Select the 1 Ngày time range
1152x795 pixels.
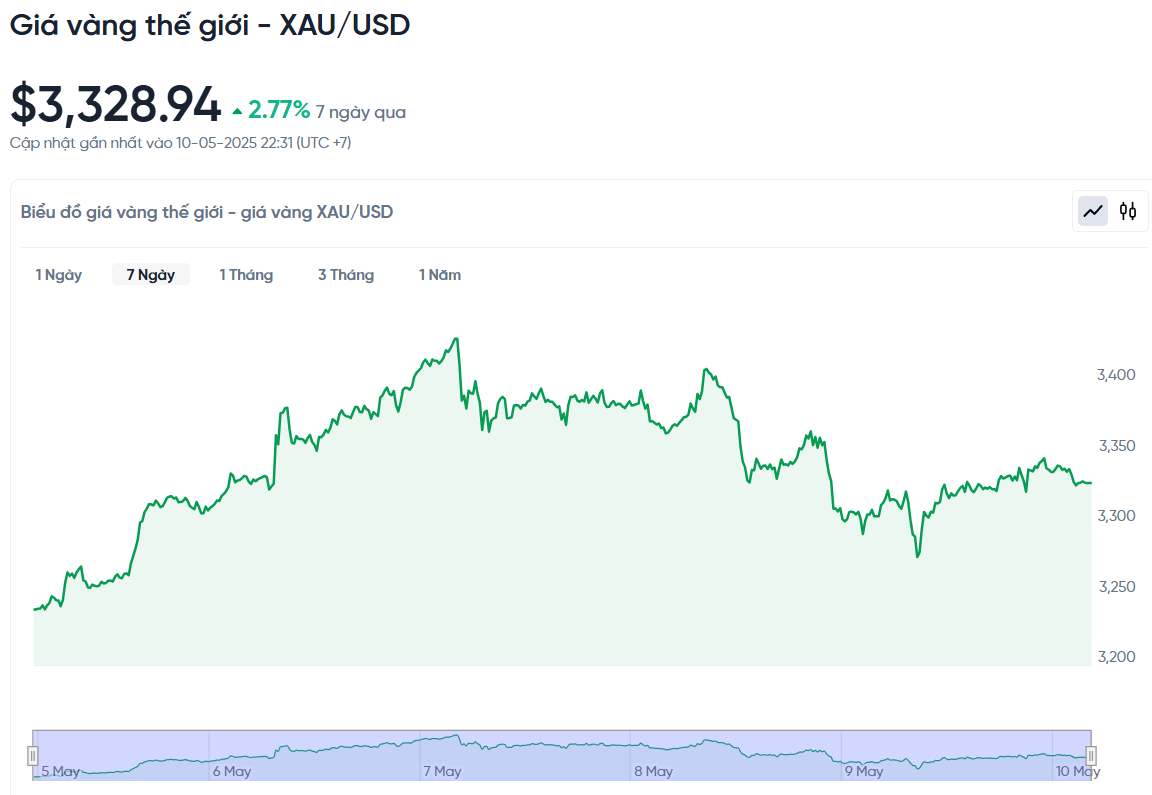pos(59,275)
